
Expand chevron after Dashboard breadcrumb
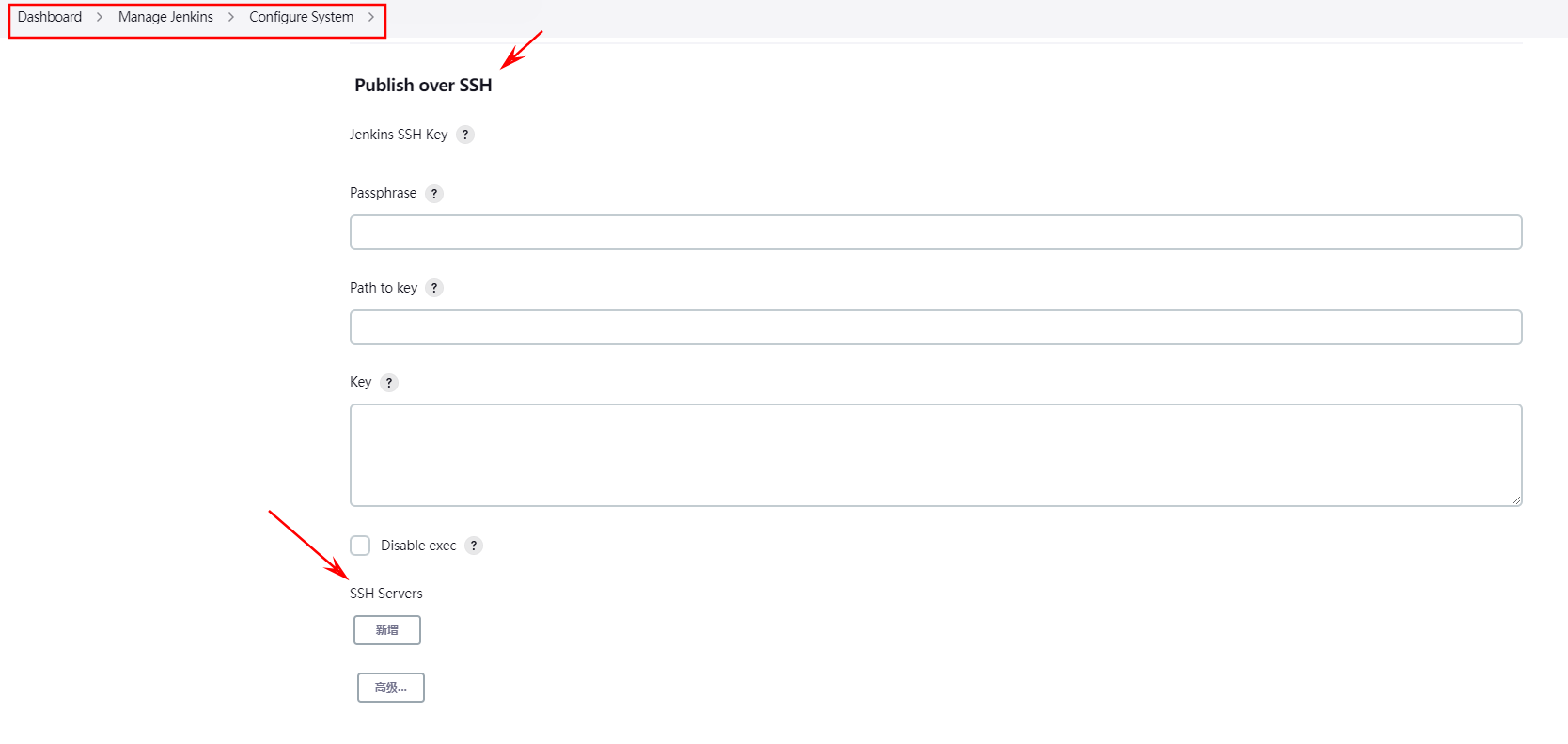(x=100, y=17)
